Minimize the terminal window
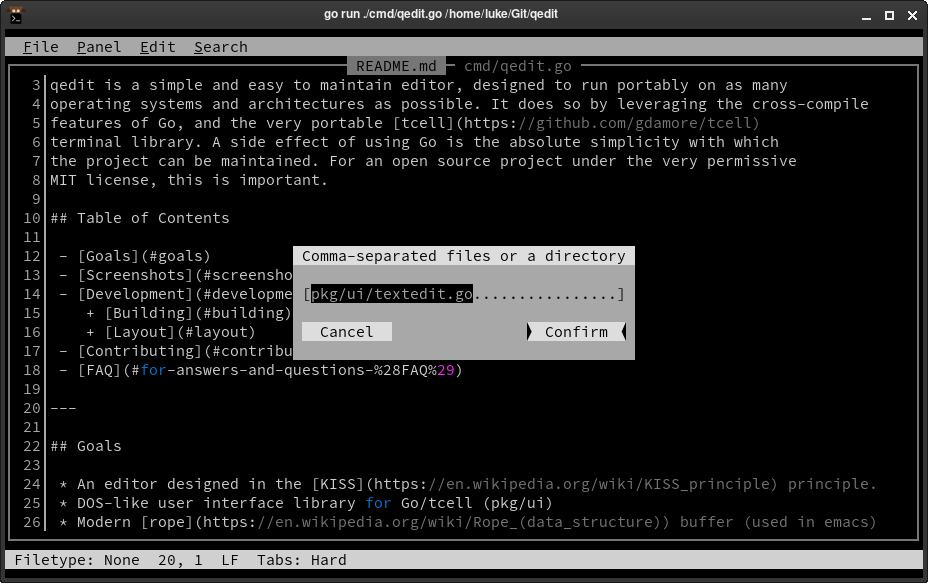 tap(866, 16)
